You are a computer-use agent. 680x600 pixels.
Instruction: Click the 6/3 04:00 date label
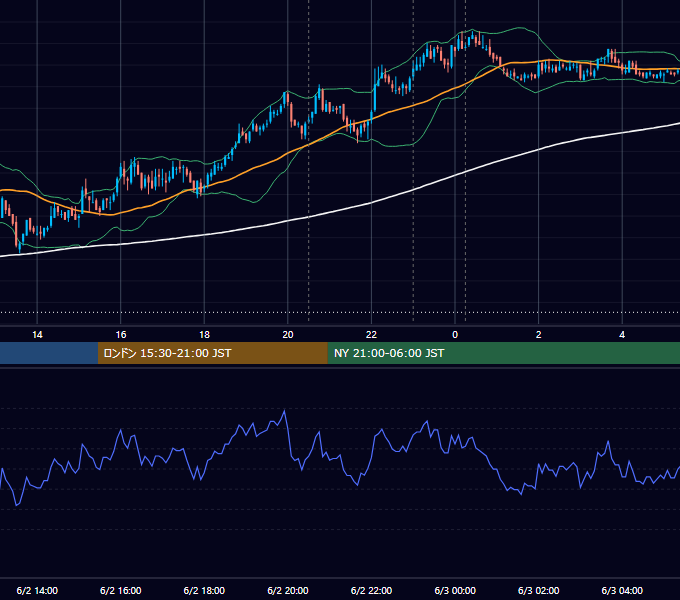tap(622, 590)
